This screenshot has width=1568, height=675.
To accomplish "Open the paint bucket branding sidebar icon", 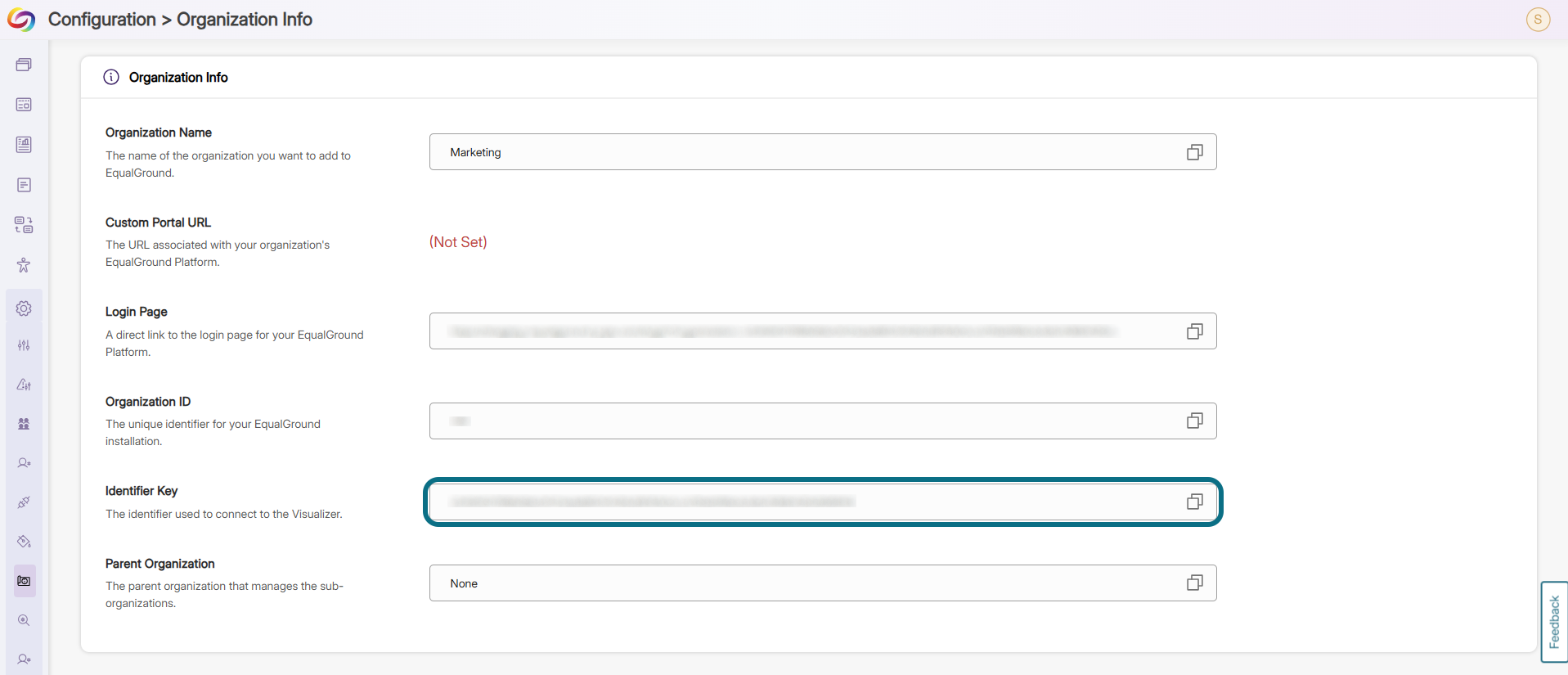I will [24, 542].
